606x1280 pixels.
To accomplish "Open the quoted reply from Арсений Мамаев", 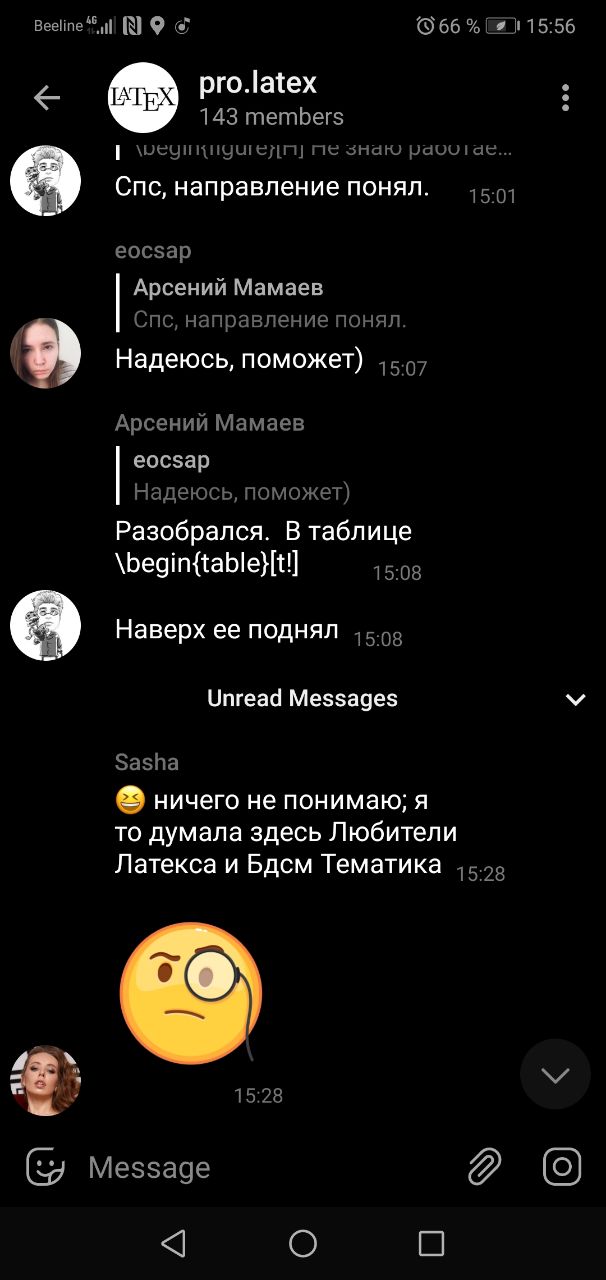I will point(262,303).
